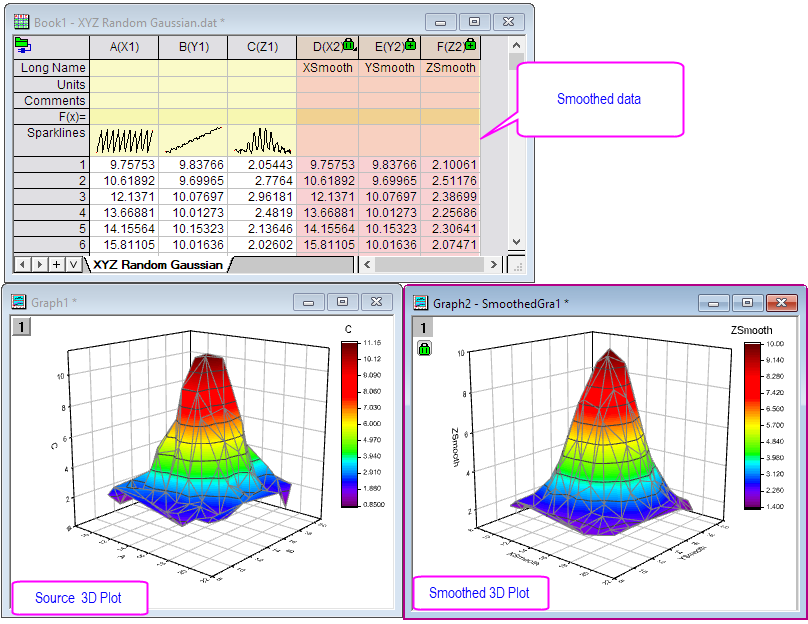The height and width of the screenshot is (624, 808).
Task: Click the lock icon on column E(Y2)
Action: coord(410,45)
